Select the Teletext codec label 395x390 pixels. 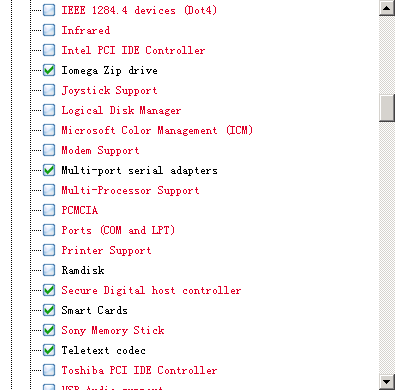104,350
